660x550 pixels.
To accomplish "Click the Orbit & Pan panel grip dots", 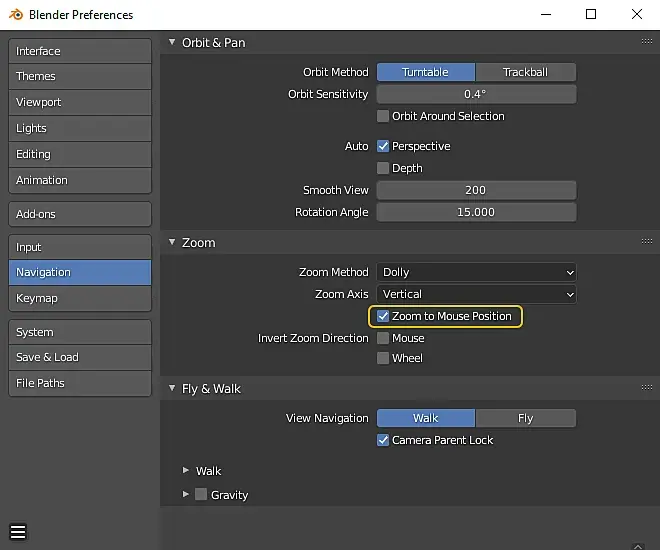I will [x=647, y=42].
